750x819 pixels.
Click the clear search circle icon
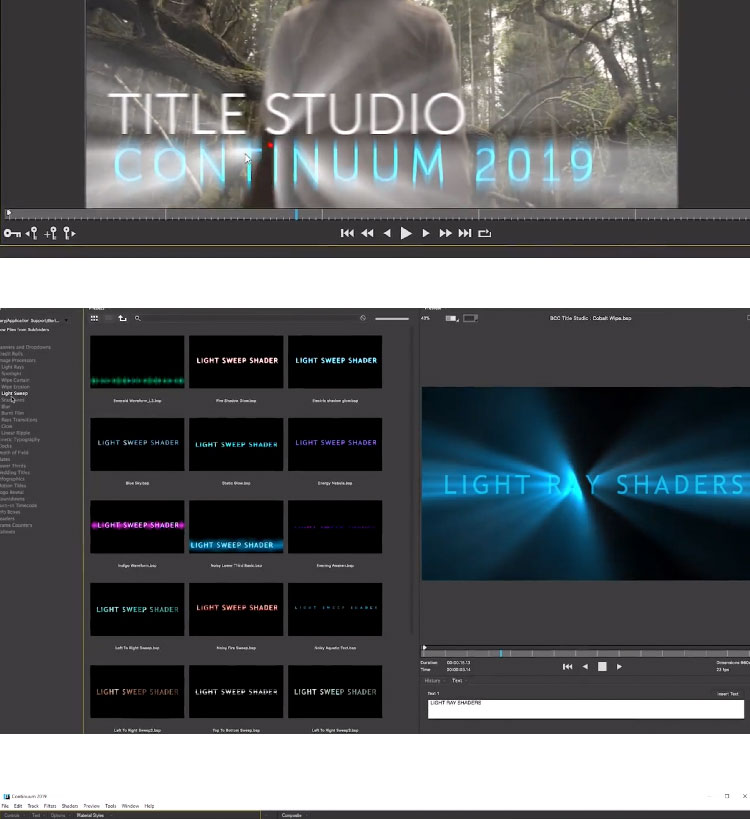[x=363, y=318]
